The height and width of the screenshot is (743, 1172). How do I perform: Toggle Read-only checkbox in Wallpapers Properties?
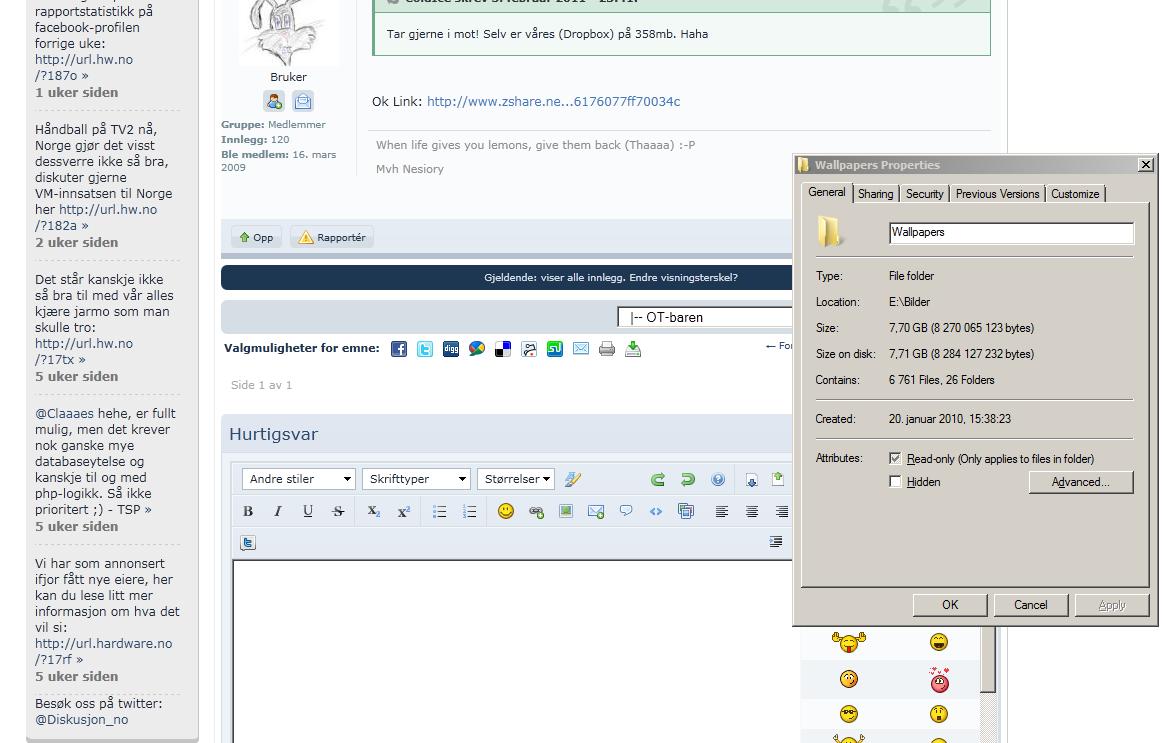point(895,458)
